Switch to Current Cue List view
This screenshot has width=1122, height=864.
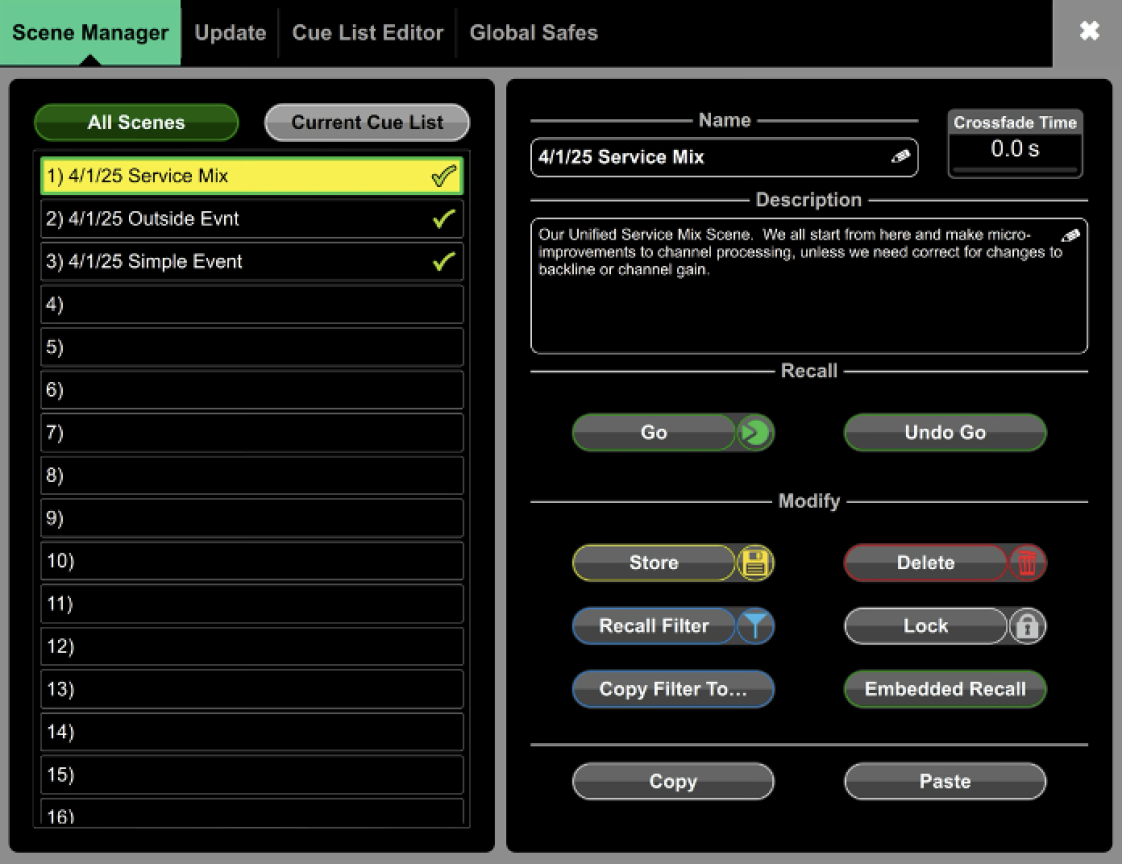click(x=367, y=123)
